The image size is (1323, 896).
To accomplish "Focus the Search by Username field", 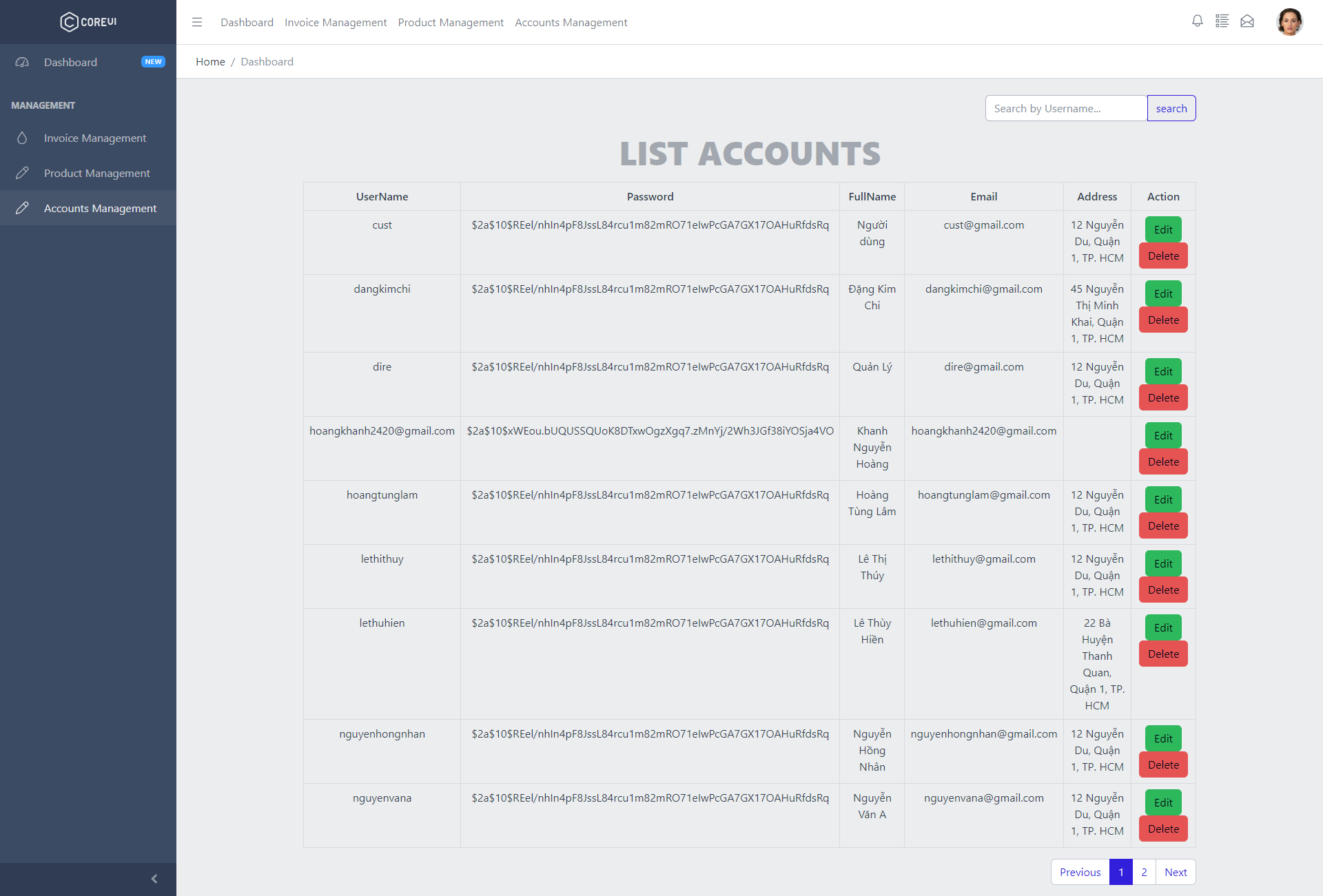I will [x=1066, y=108].
